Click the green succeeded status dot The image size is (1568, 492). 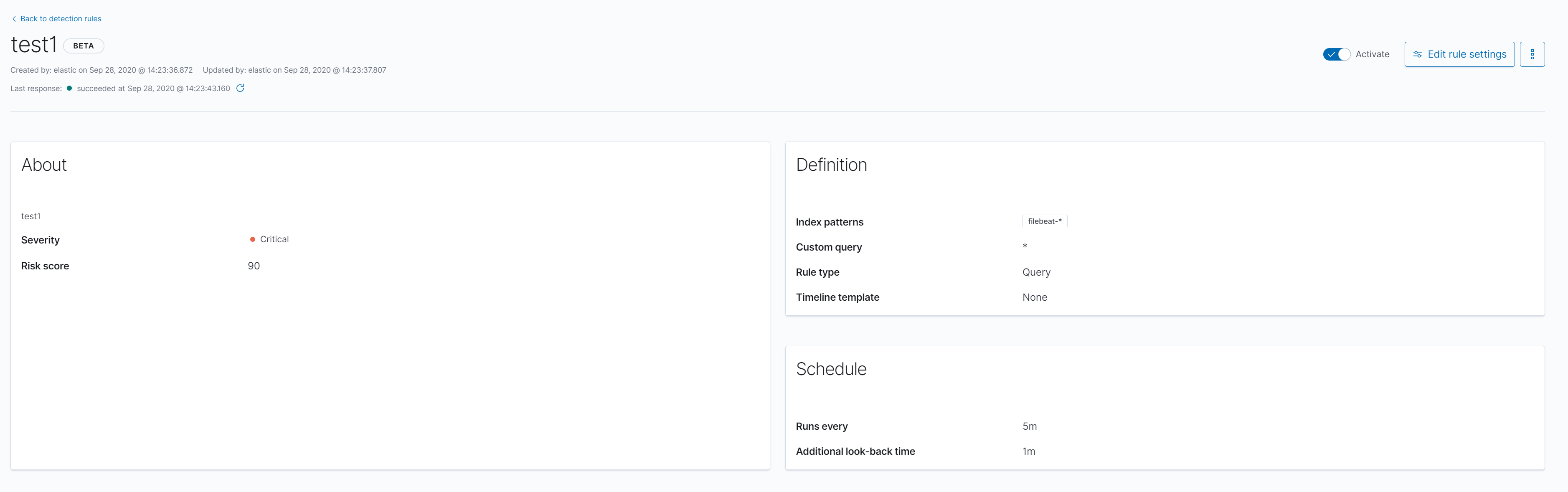(69, 88)
